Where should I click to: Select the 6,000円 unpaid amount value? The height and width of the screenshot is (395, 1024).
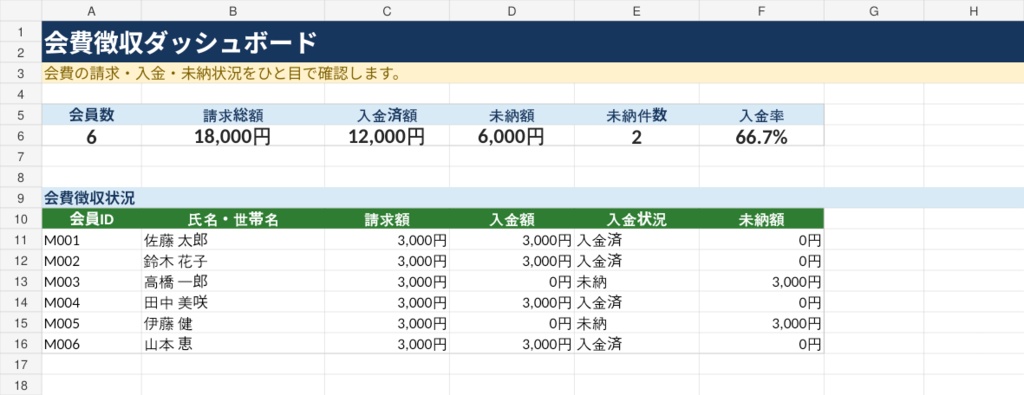click(512, 136)
